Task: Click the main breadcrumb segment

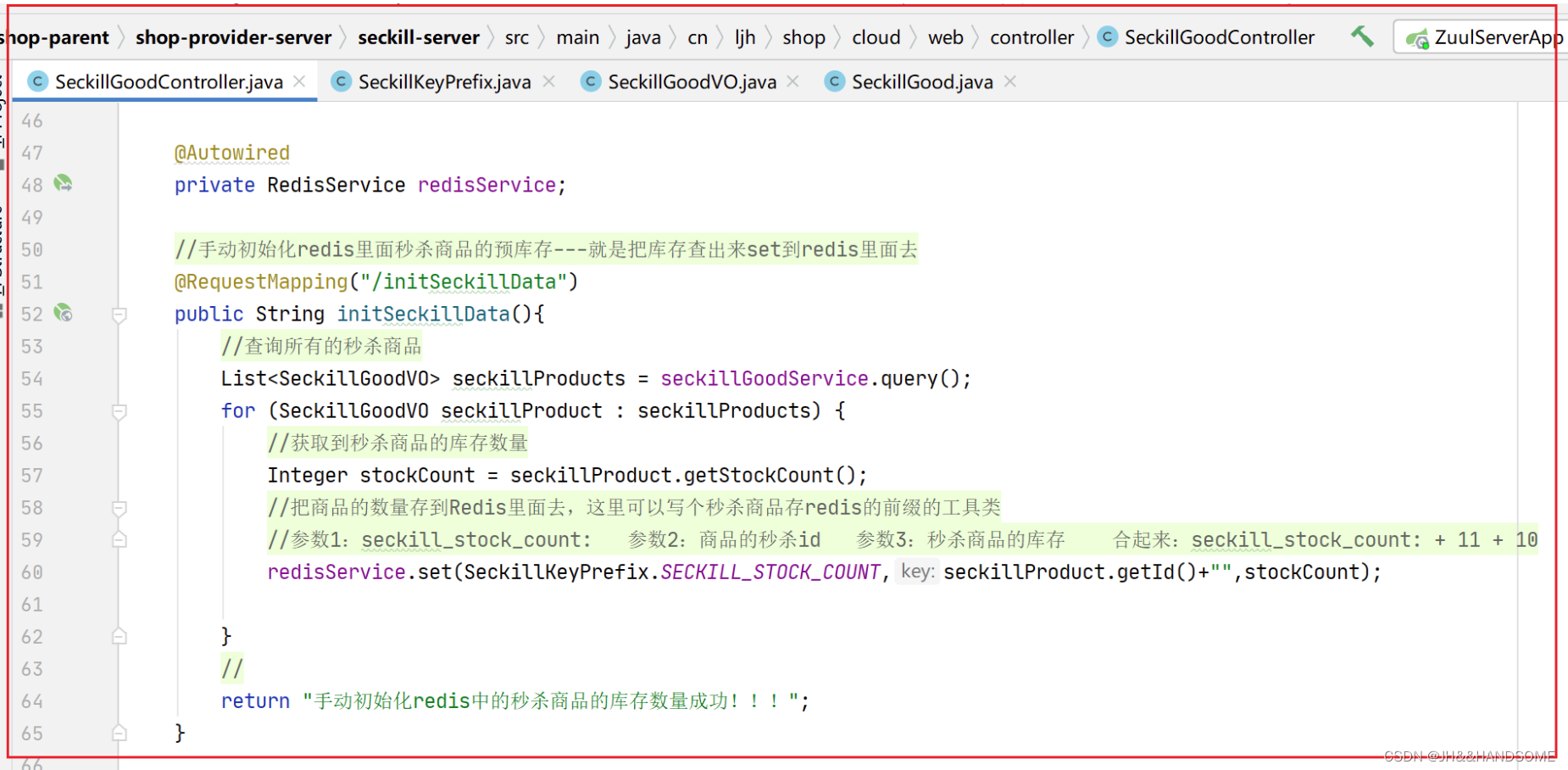Action: tap(578, 37)
